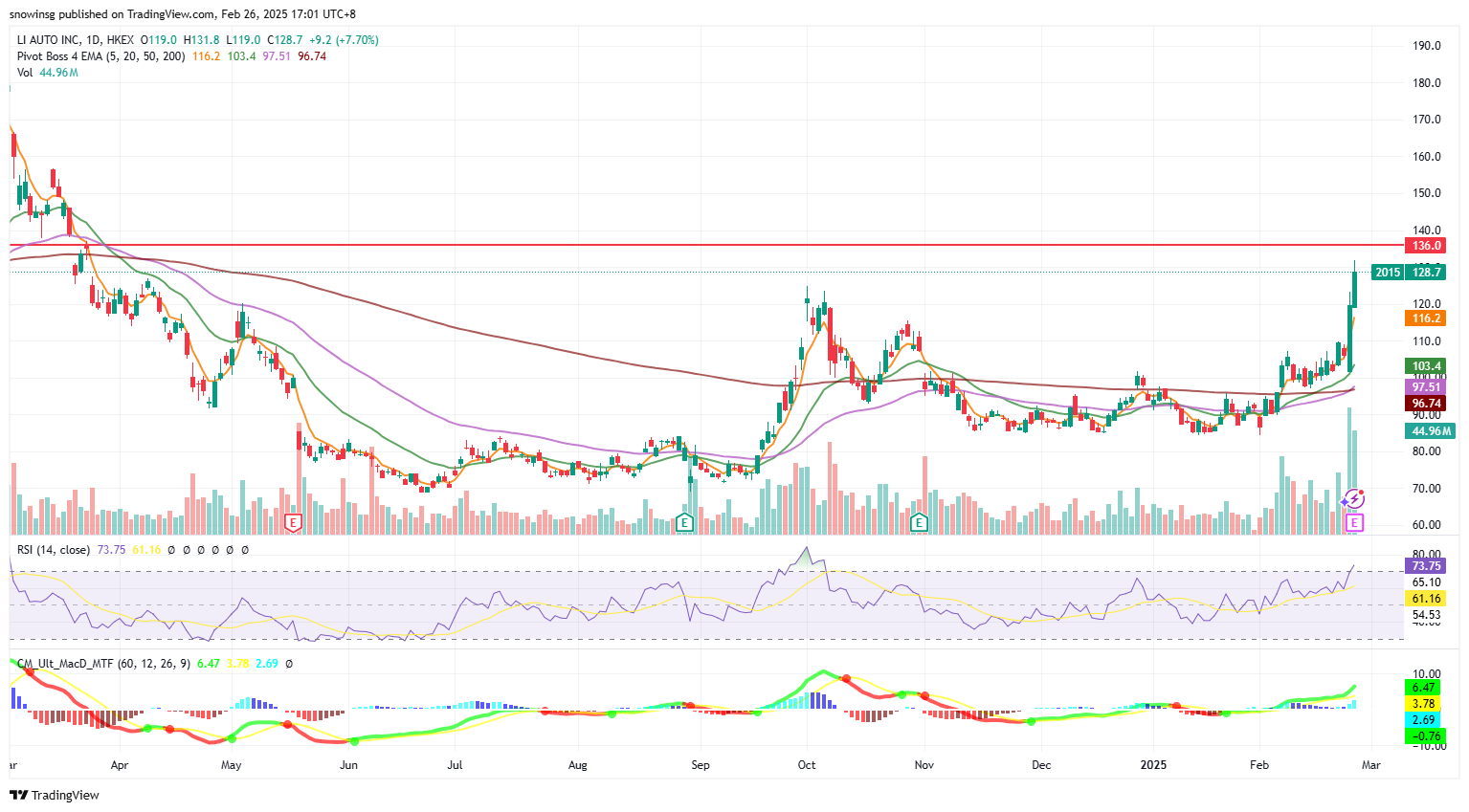Click the green 128.7 last price label
Viewport: 1469px width, 812px height.
pyautogui.click(x=1426, y=273)
